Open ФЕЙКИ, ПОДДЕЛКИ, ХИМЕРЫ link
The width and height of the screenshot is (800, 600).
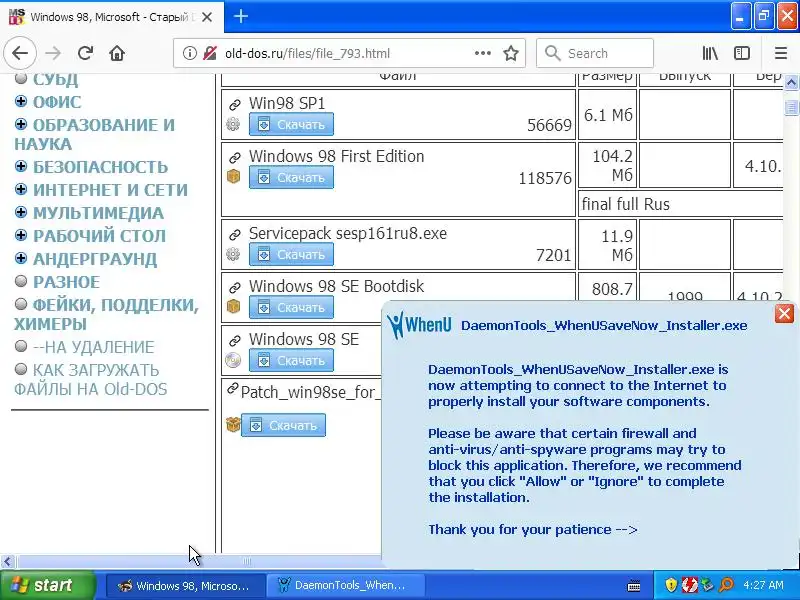pyautogui.click(x=106, y=314)
